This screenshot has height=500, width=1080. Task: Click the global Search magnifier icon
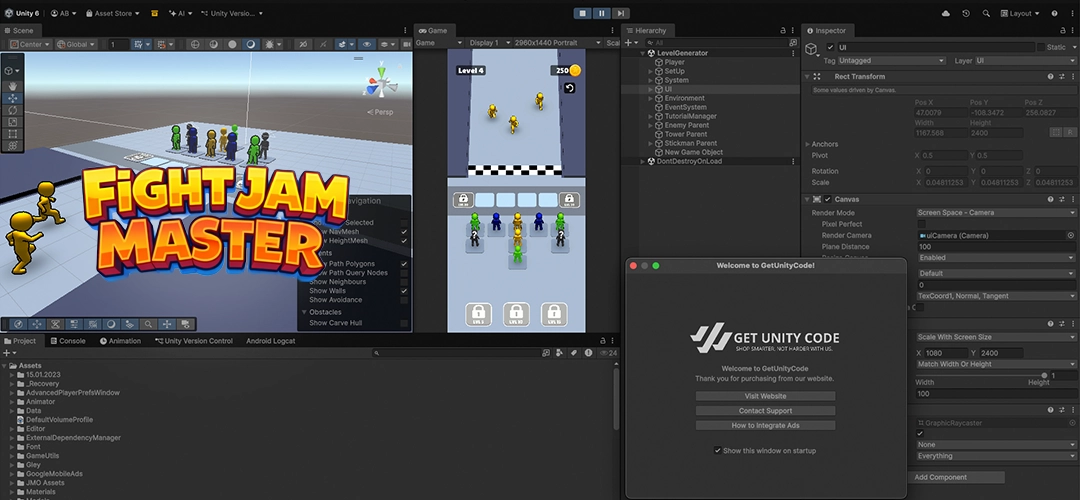(x=985, y=13)
